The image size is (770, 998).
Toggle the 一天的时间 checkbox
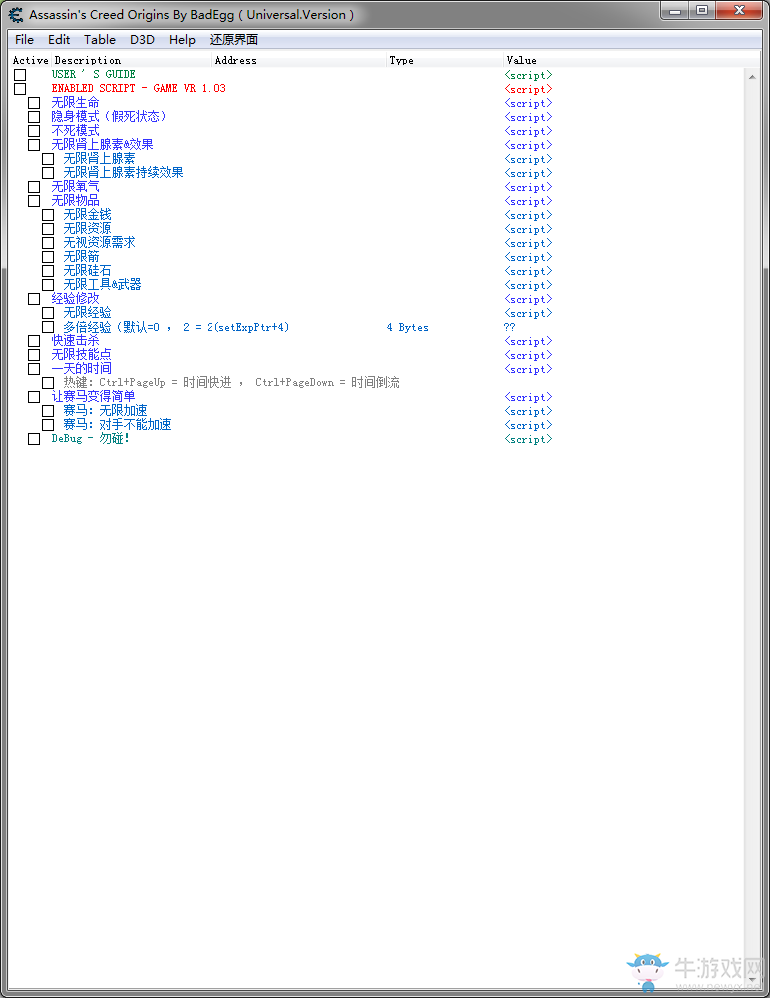pyautogui.click(x=34, y=369)
